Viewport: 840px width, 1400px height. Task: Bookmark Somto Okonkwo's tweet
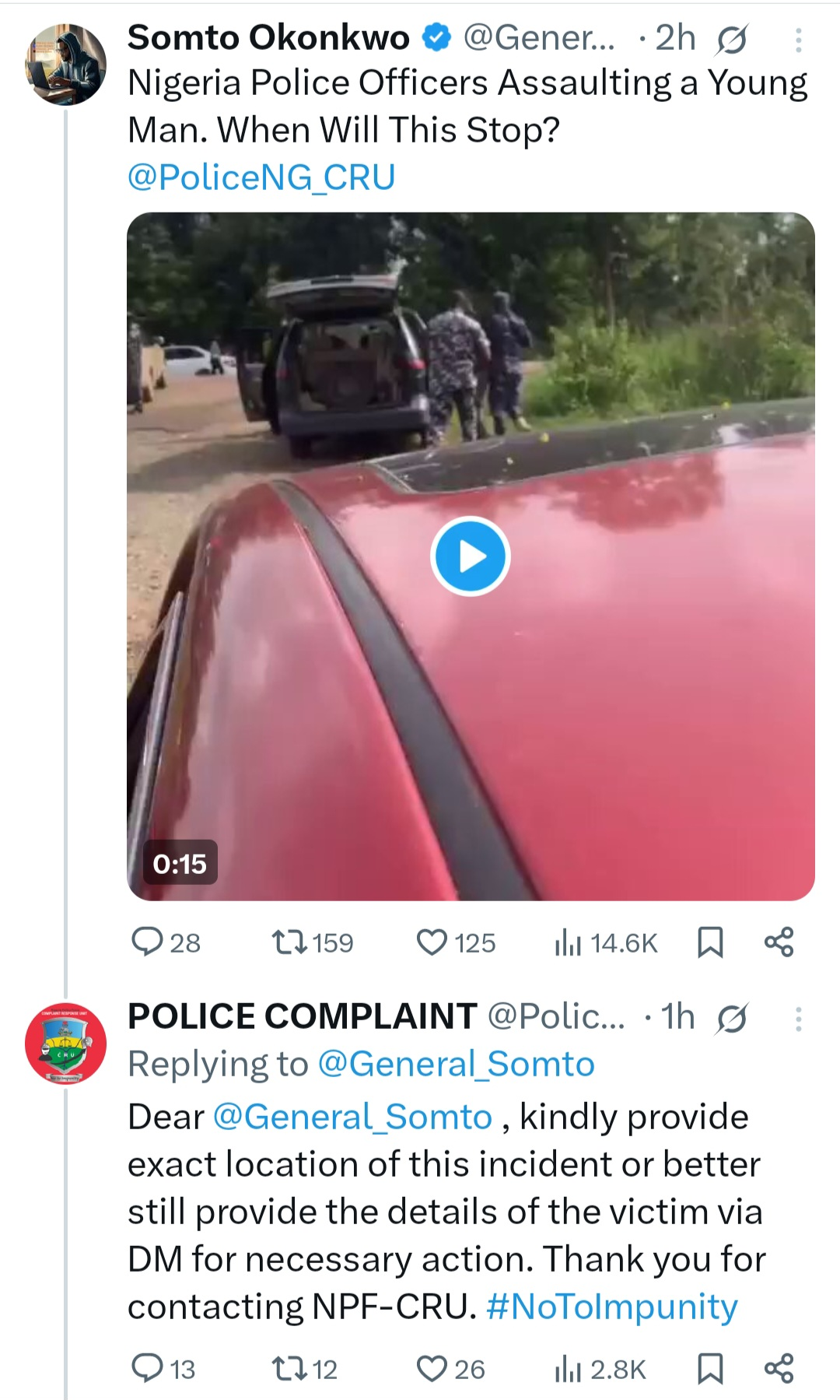[x=710, y=942]
